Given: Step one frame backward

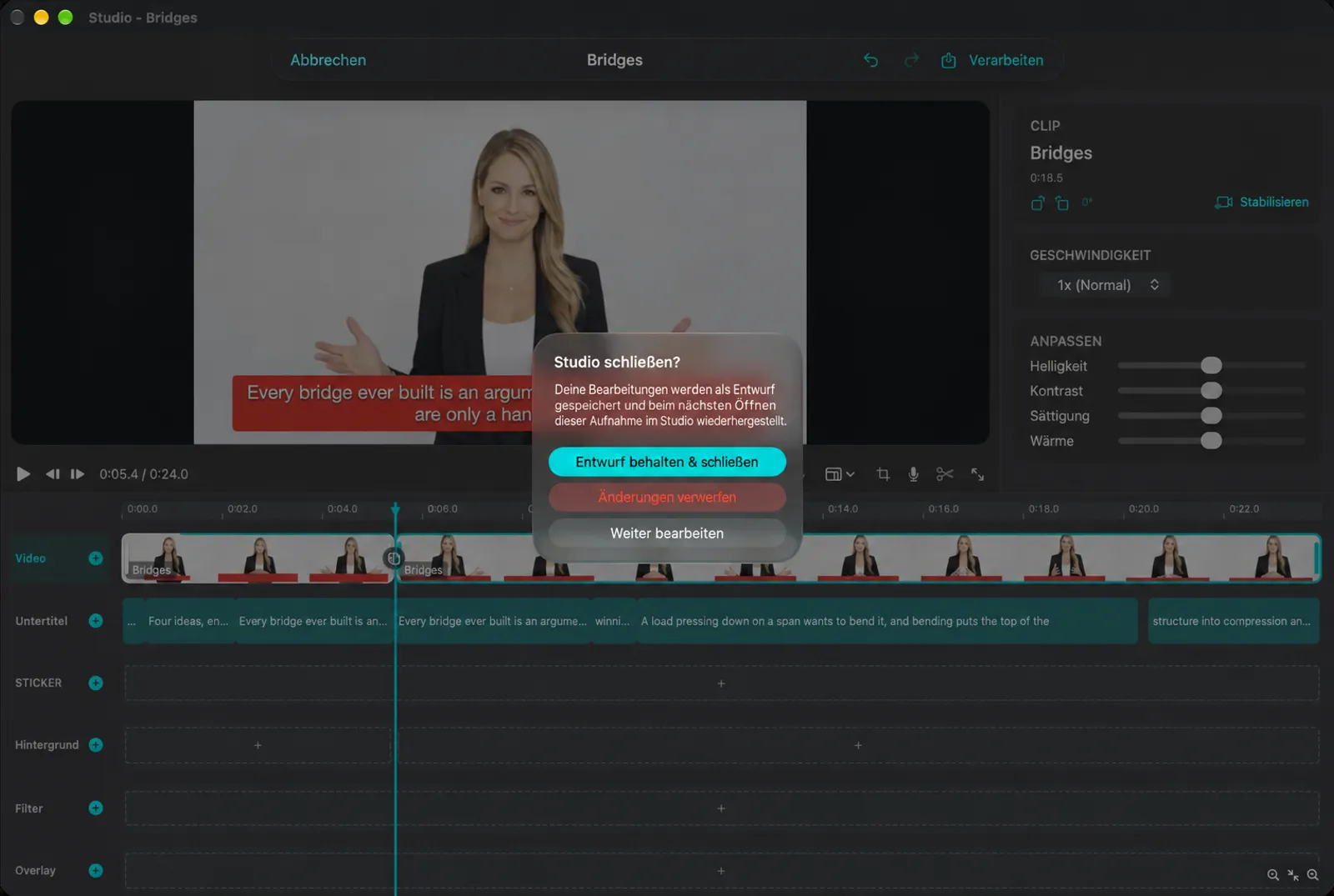Looking at the screenshot, I should [x=53, y=474].
